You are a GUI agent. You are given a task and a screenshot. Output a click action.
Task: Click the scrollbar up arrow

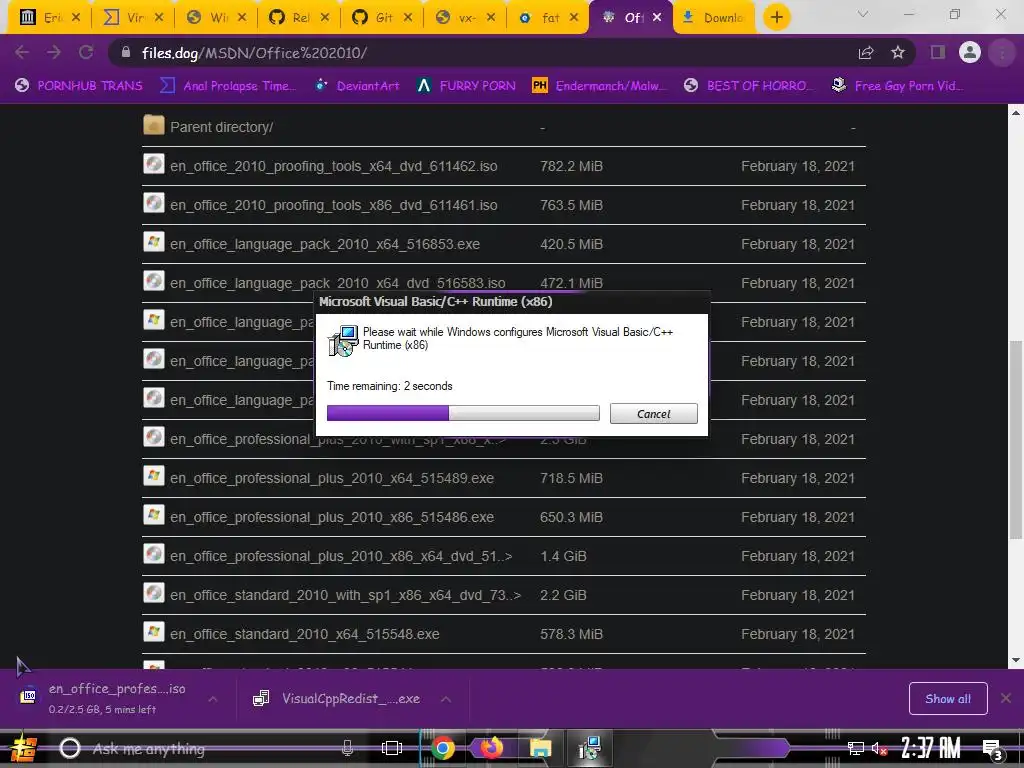(x=1016, y=112)
